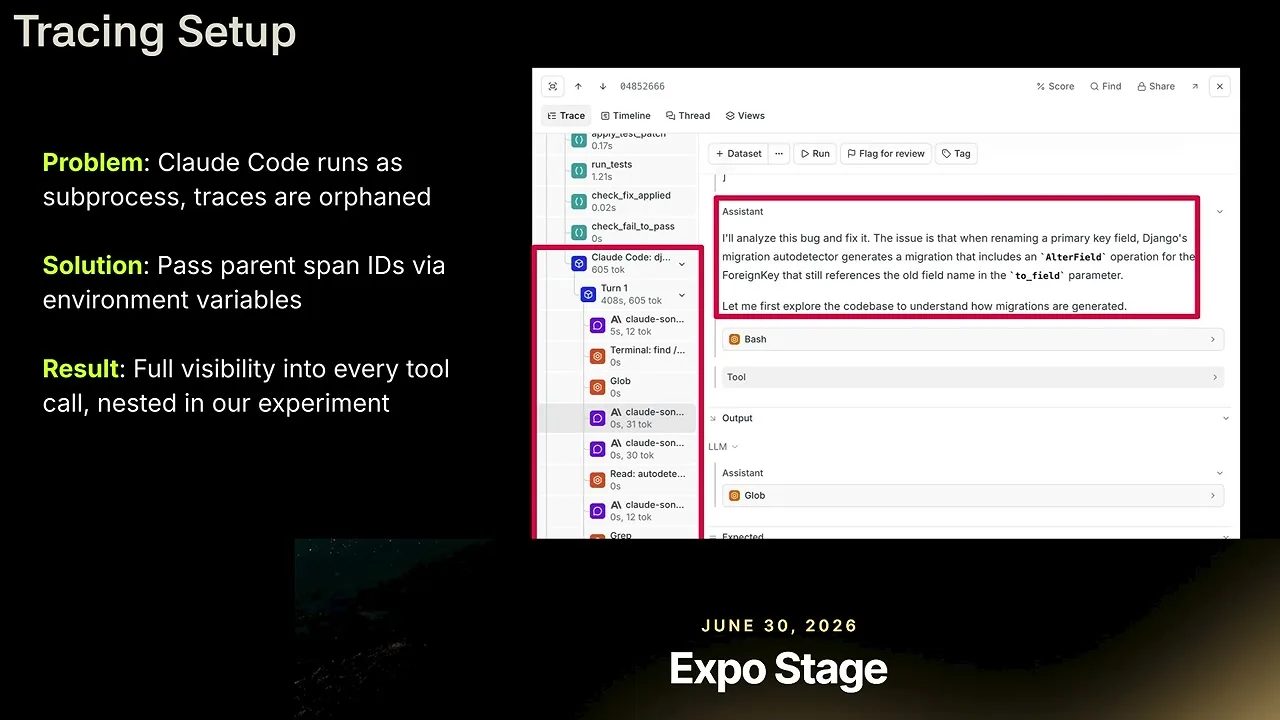Click the check_fail_to_pass span icon
1280x720 pixels.
578,232
